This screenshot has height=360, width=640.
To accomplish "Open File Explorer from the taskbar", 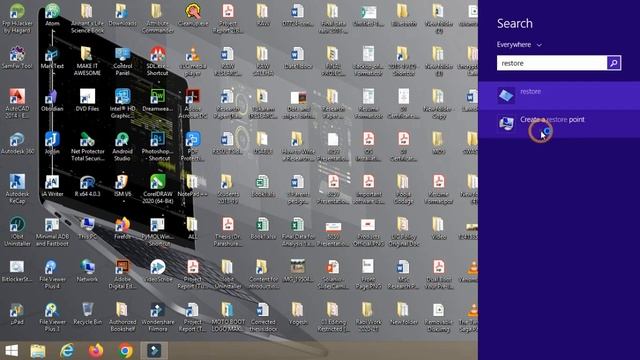I will tap(38, 351).
